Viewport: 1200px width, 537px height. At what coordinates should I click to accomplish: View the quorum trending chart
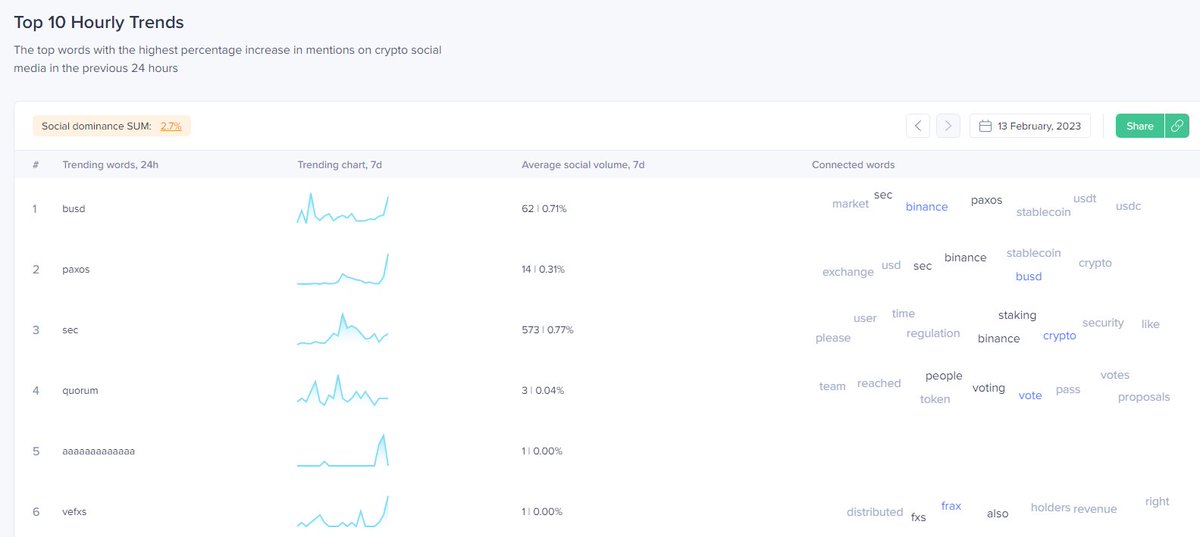[343, 390]
